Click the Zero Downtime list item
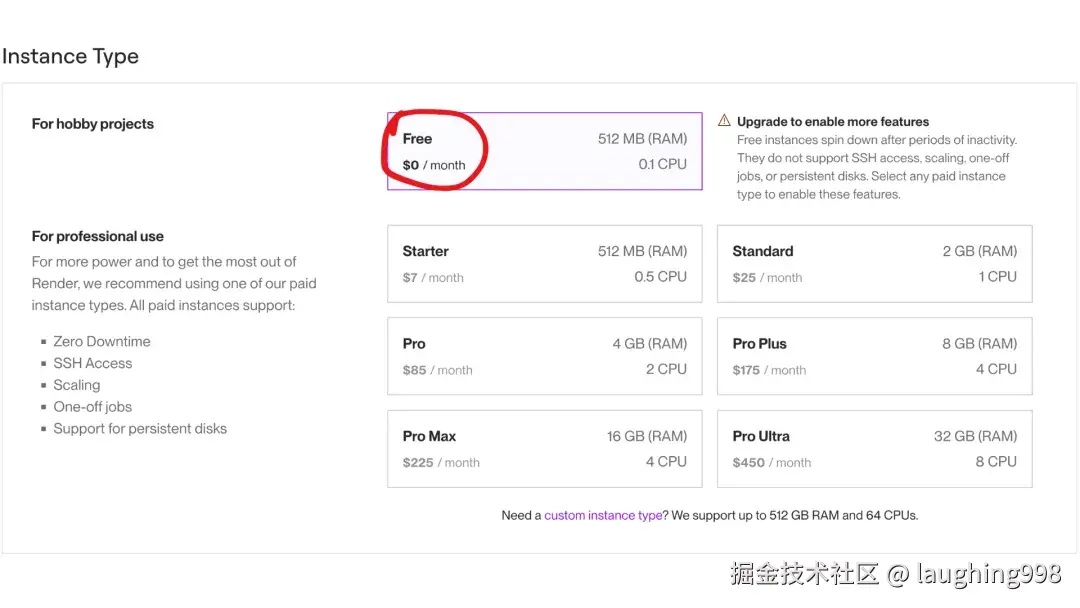1080x608 pixels. point(102,342)
